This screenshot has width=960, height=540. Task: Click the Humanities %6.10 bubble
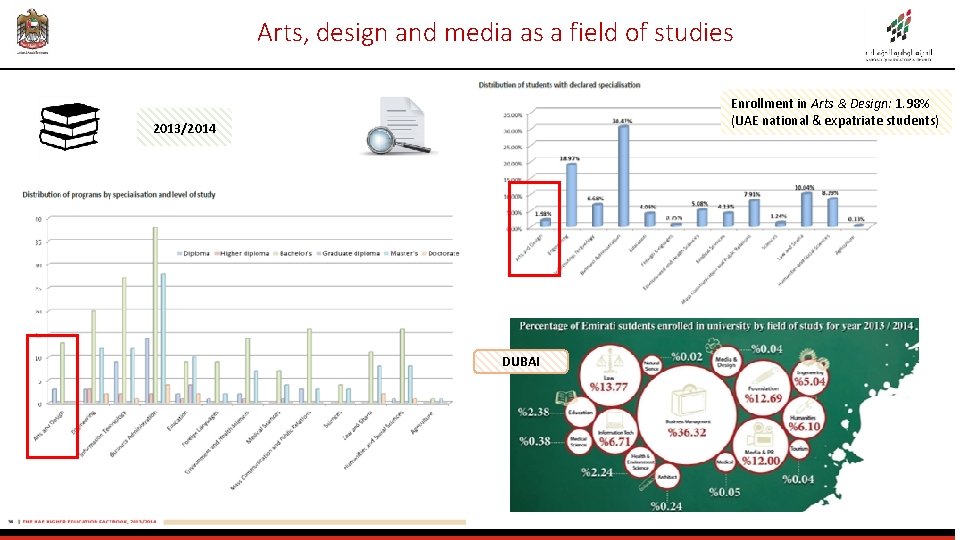[x=804, y=418]
